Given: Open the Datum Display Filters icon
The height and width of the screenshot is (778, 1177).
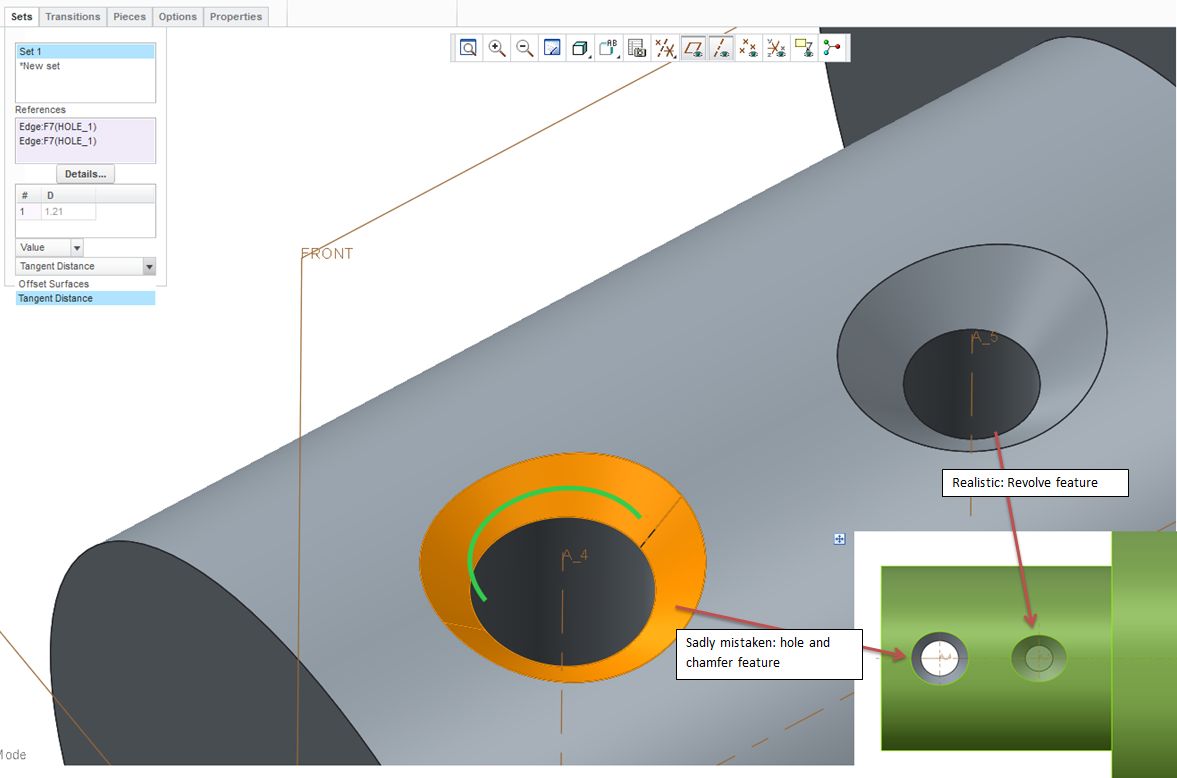Looking at the screenshot, I should pos(664,48).
